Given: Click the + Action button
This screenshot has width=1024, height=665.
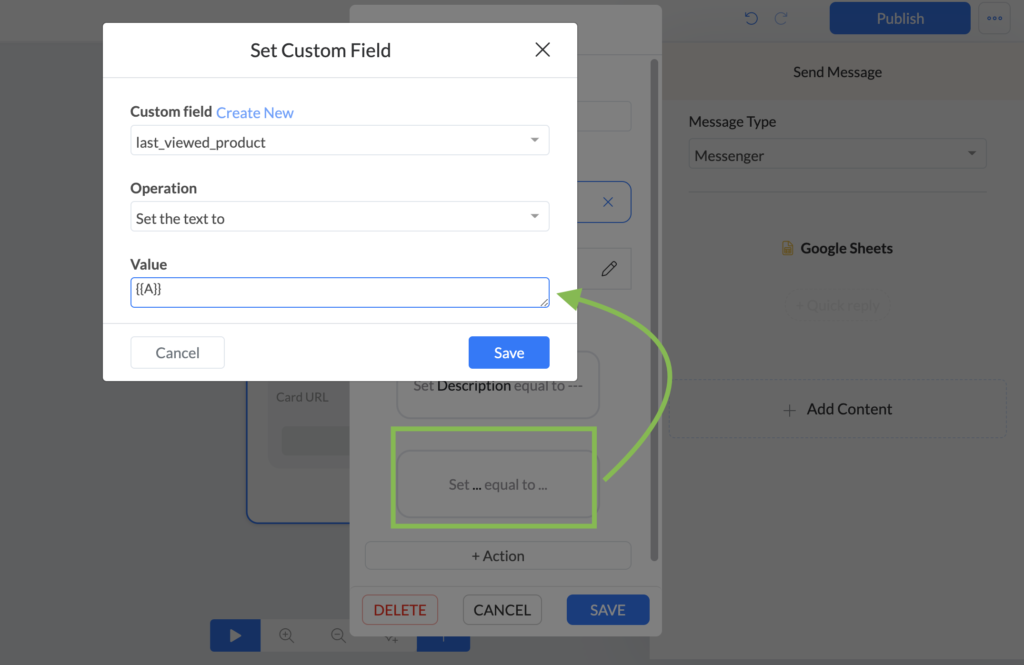Looking at the screenshot, I should (x=498, y=555).
